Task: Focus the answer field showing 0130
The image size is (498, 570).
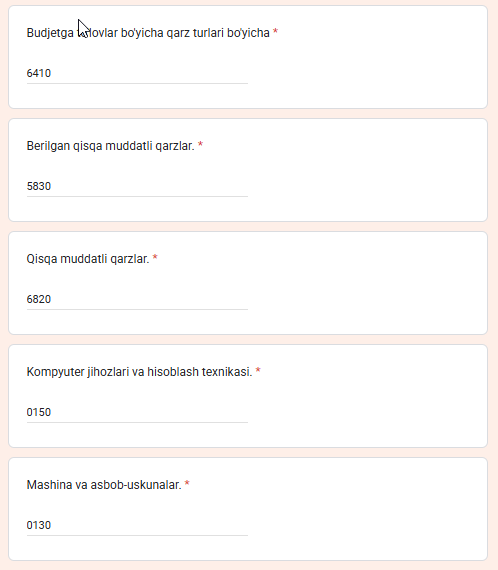Action: coord(137,525)
